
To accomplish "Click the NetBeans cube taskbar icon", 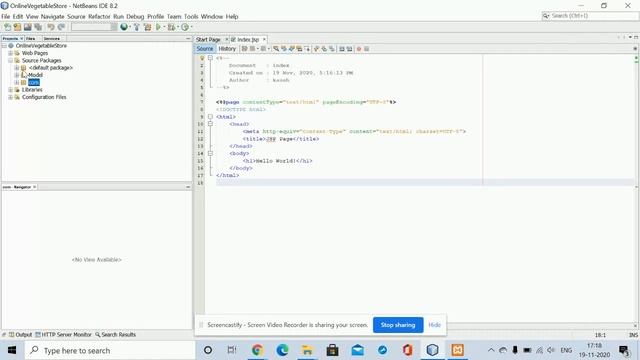I will [432, 350].
